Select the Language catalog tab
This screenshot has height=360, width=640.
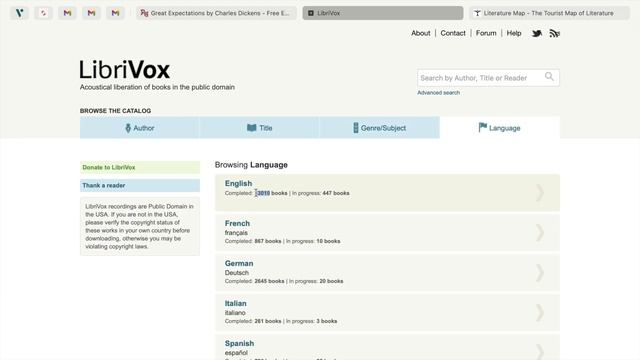500,128
